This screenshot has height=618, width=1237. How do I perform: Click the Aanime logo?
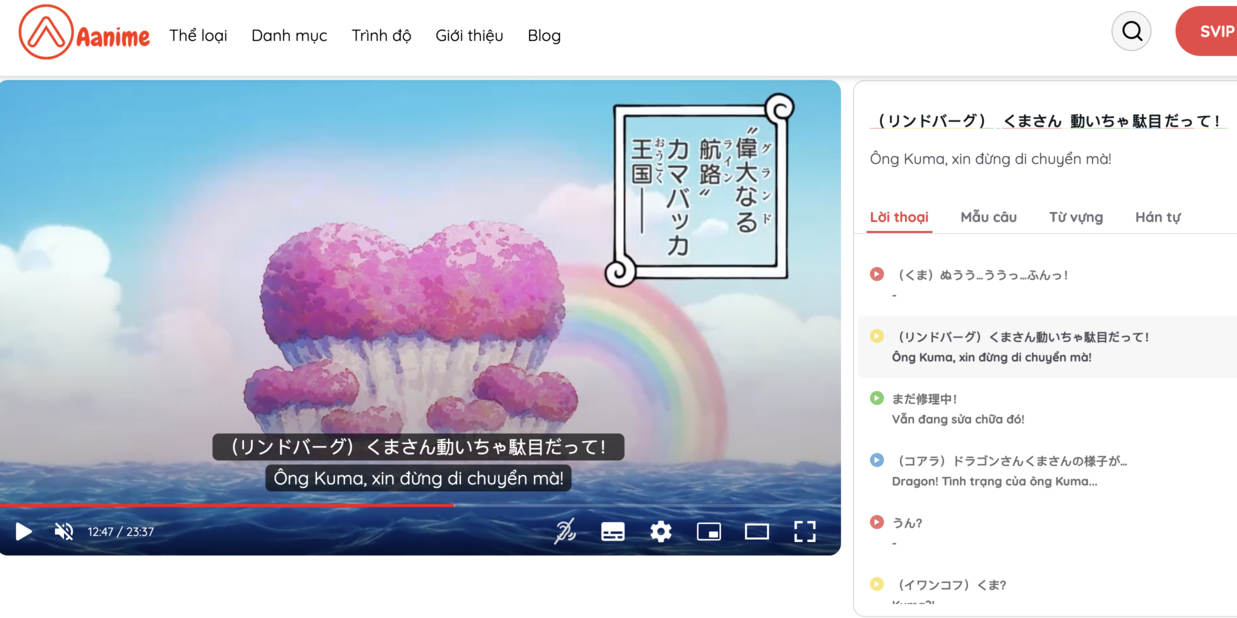coord(84,33)
